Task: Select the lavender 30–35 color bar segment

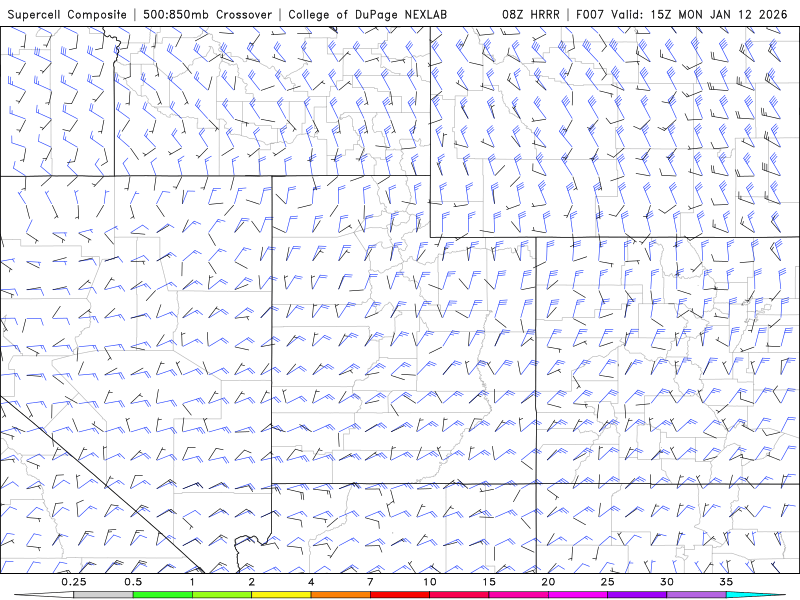Action: point(696,595)
